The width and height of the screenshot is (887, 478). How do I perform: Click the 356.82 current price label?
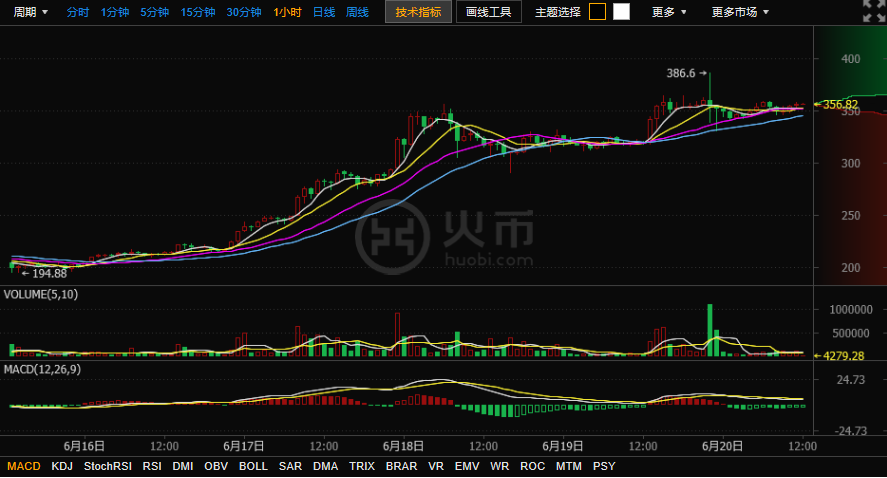(x=840, y=104)
